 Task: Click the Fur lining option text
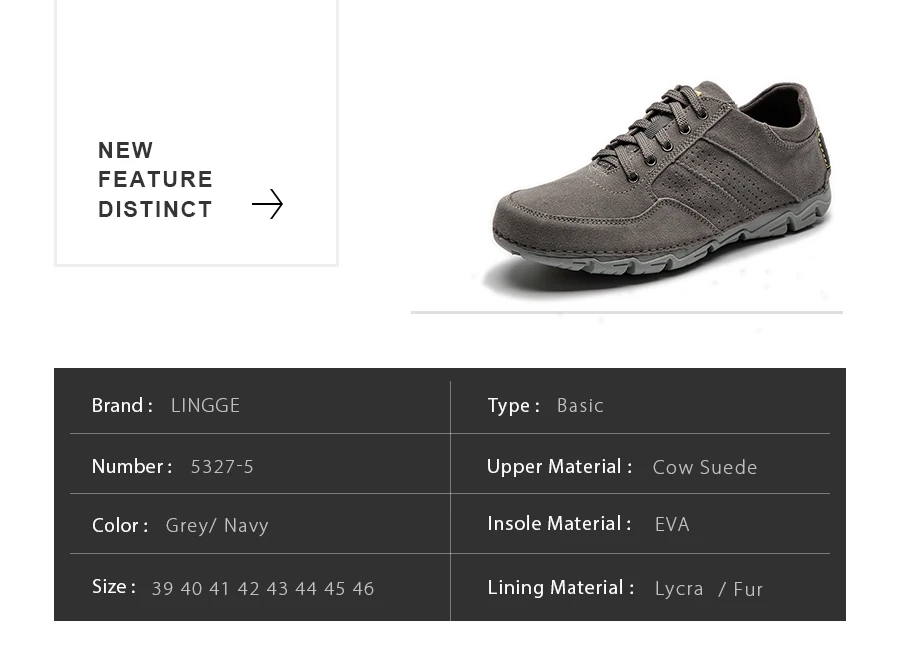tap(748, 589)
